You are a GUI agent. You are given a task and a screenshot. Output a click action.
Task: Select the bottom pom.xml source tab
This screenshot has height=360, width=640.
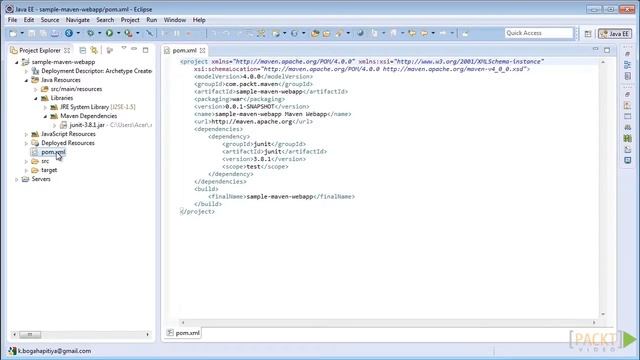[184, 333]
